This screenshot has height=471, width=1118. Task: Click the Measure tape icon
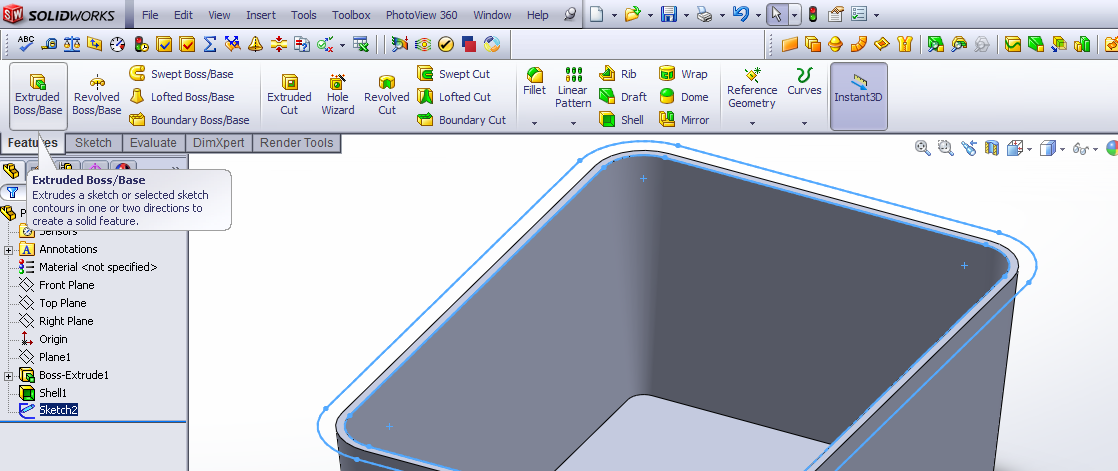click(49, 44)
